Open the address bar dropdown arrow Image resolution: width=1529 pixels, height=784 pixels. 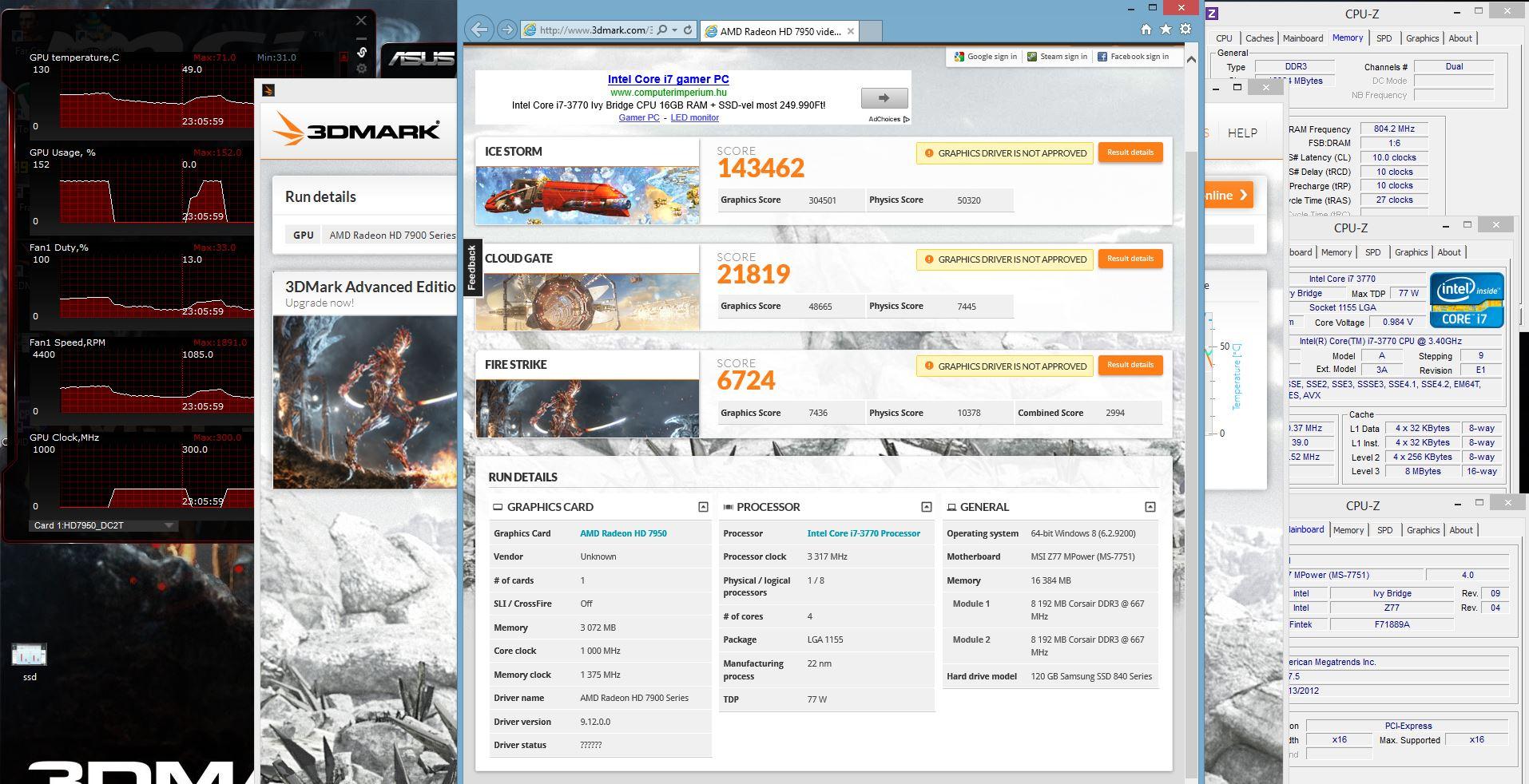click(x=675, y=30)
